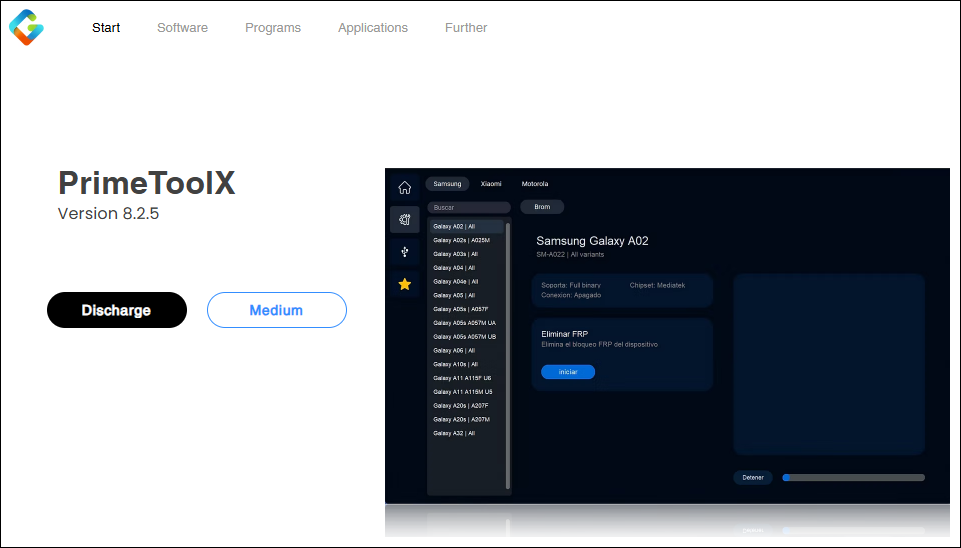
Task: Click the Buscar search field
Action: point(468,207)
